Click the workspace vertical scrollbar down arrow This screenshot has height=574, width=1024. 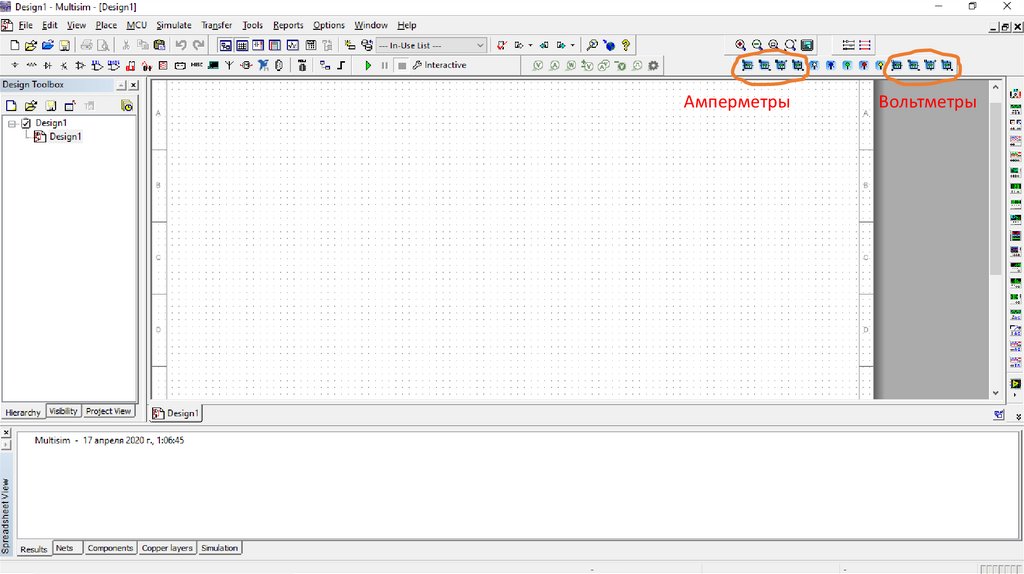(995, 393)
